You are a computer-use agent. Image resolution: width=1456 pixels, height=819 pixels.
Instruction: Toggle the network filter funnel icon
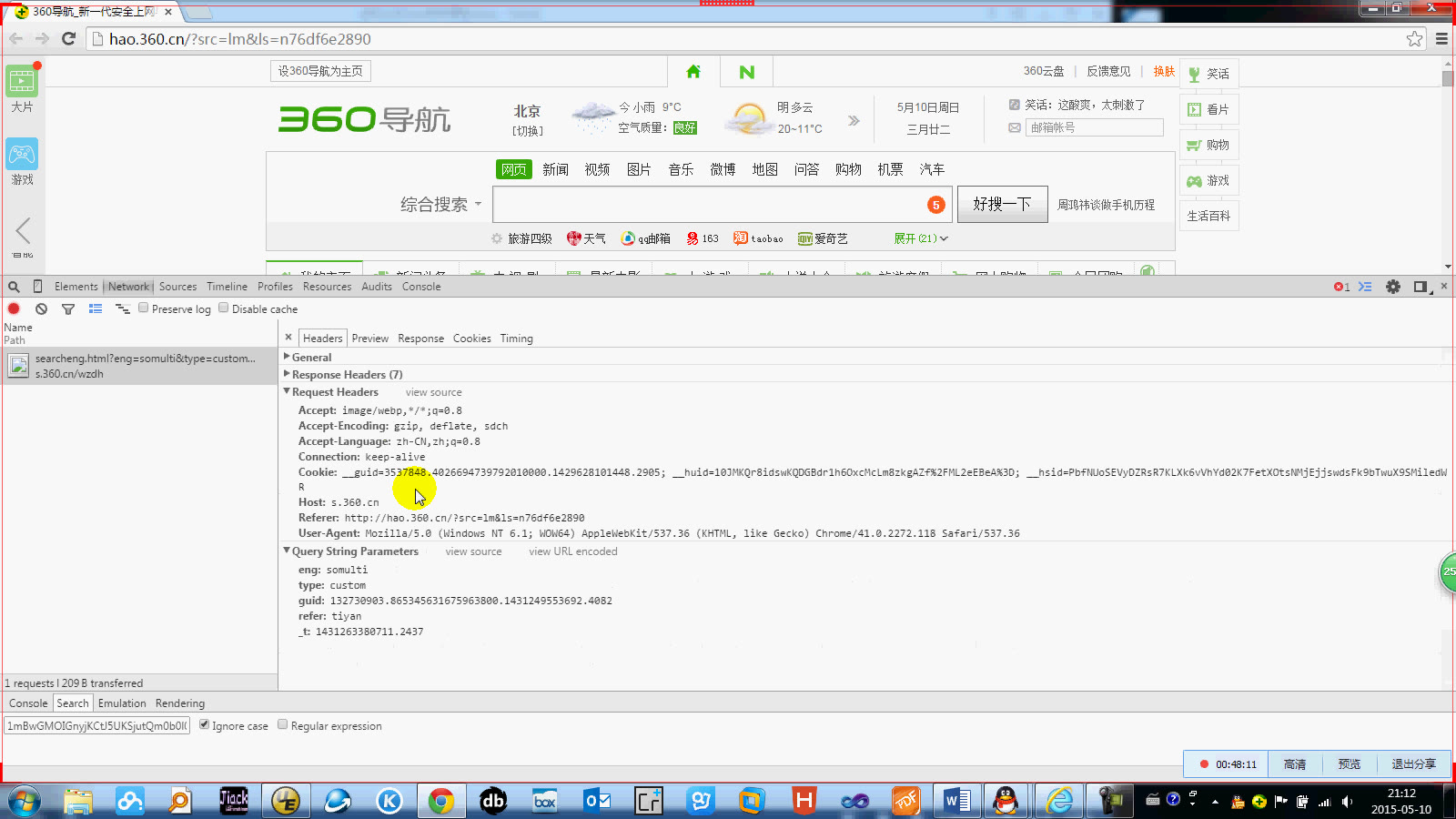click(68, 309)
